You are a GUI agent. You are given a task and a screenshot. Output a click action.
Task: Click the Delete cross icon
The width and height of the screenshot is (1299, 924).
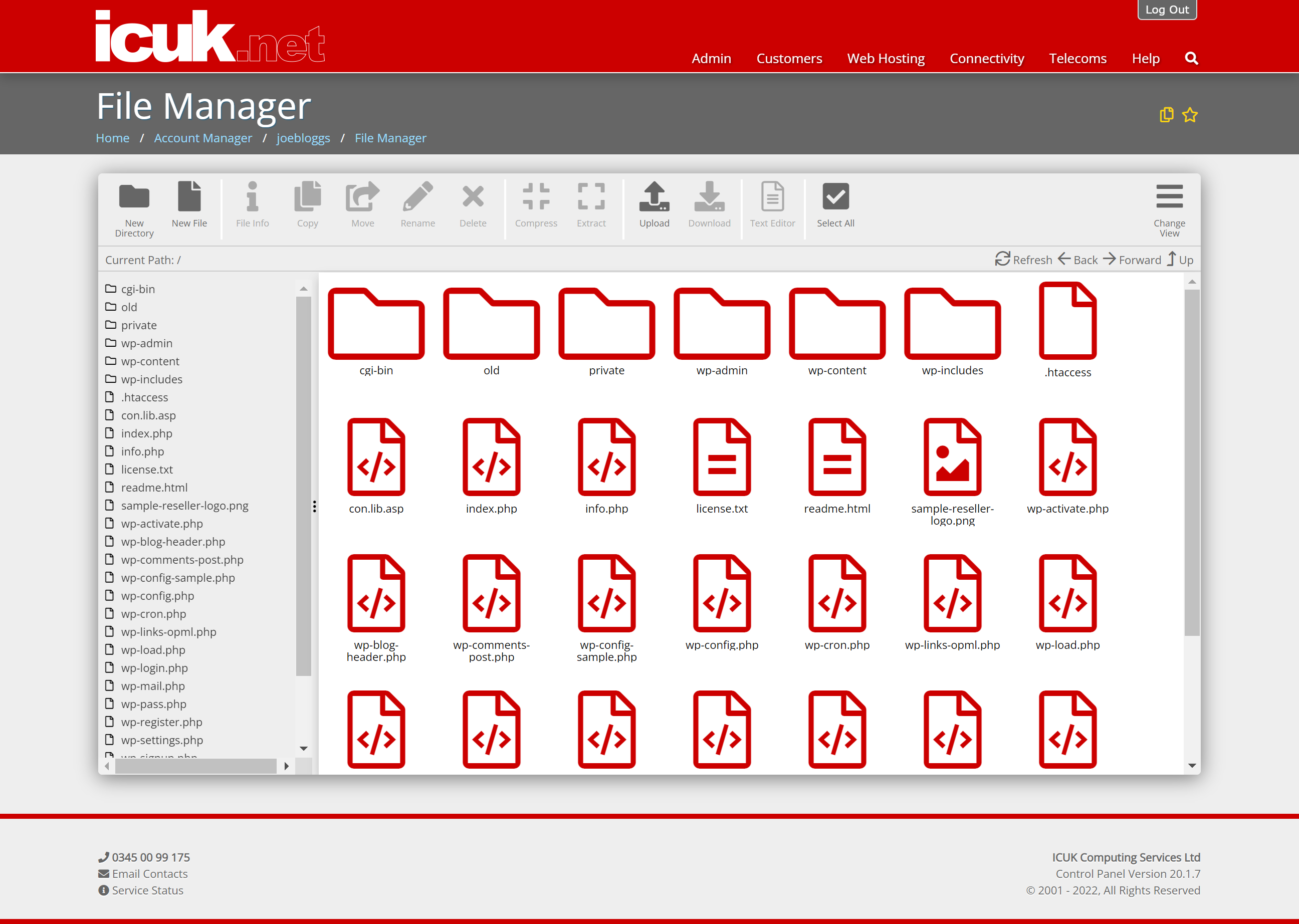473,196
